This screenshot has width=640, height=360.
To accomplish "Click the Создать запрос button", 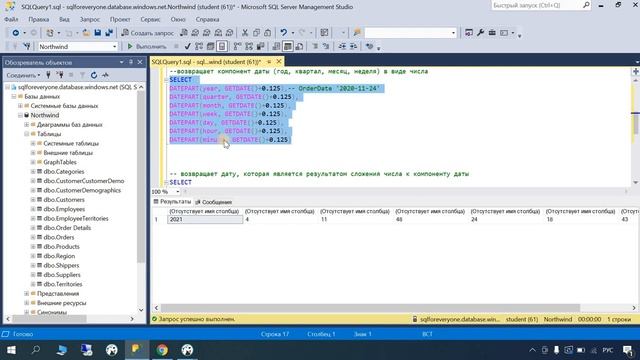I will pyautogui.click(x=148, y=33).
